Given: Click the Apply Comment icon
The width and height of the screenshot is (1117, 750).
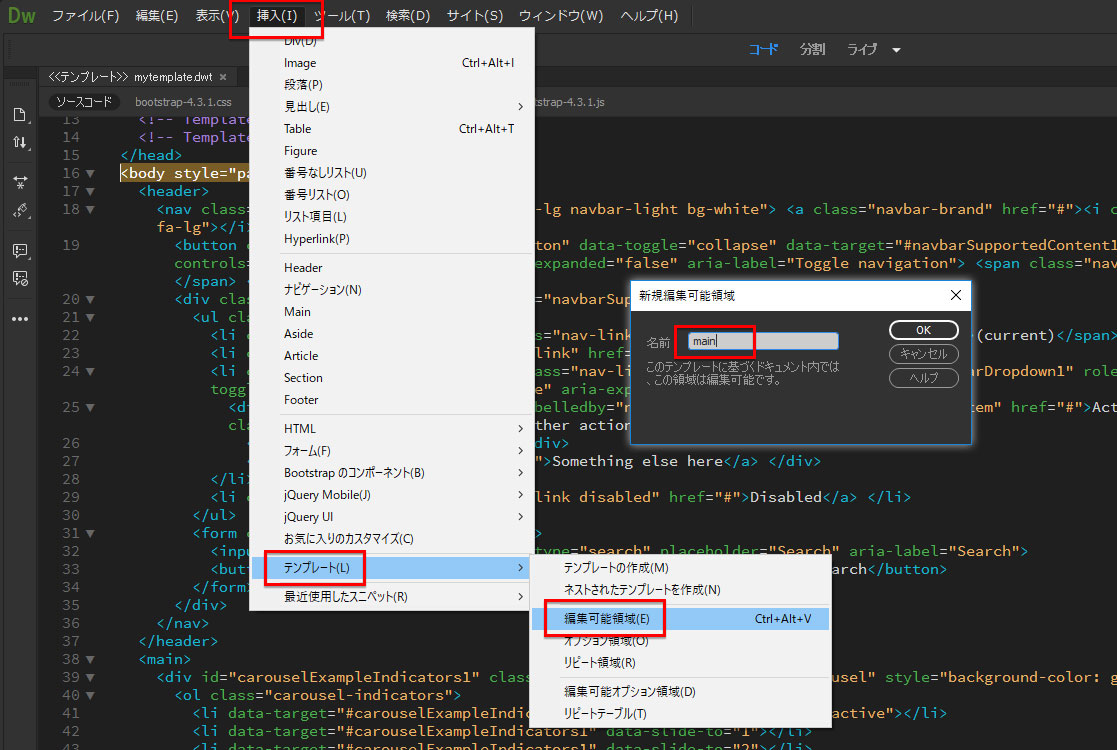Looking at the screenshot, I should [20, 251].
